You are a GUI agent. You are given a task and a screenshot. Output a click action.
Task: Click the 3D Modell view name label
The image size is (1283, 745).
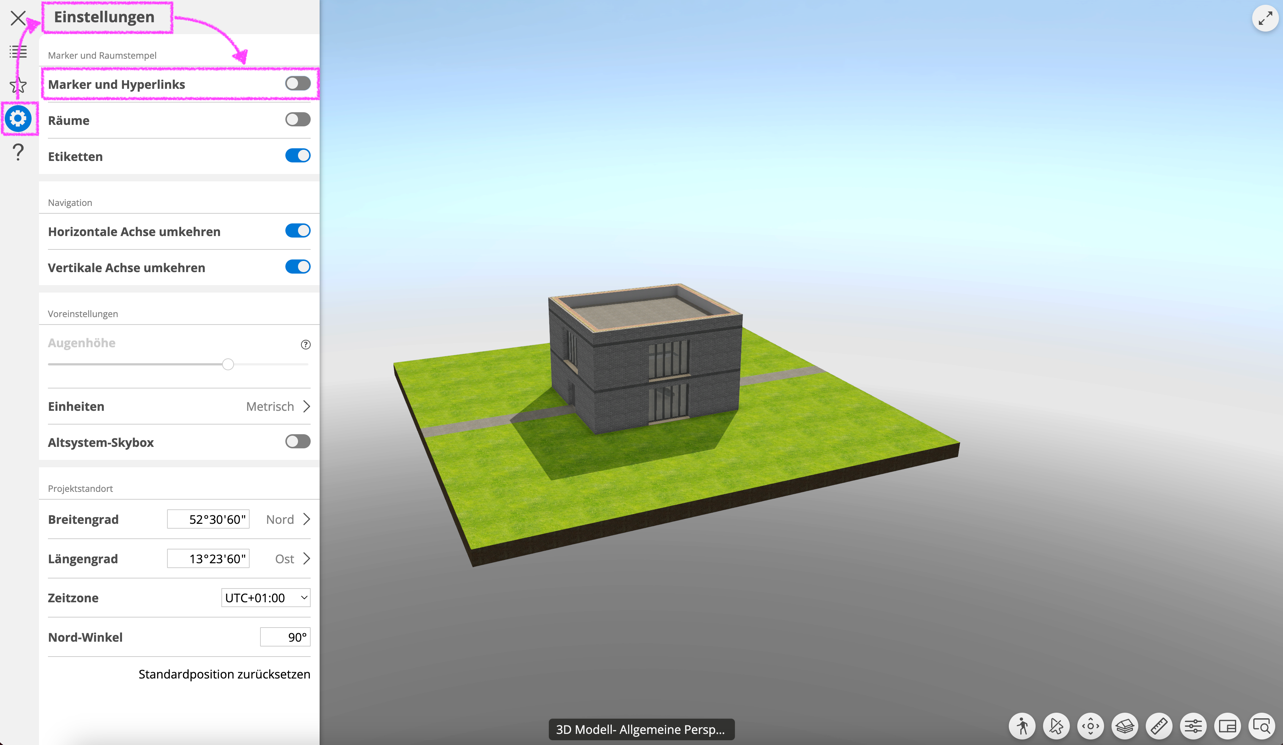[641, 729]
